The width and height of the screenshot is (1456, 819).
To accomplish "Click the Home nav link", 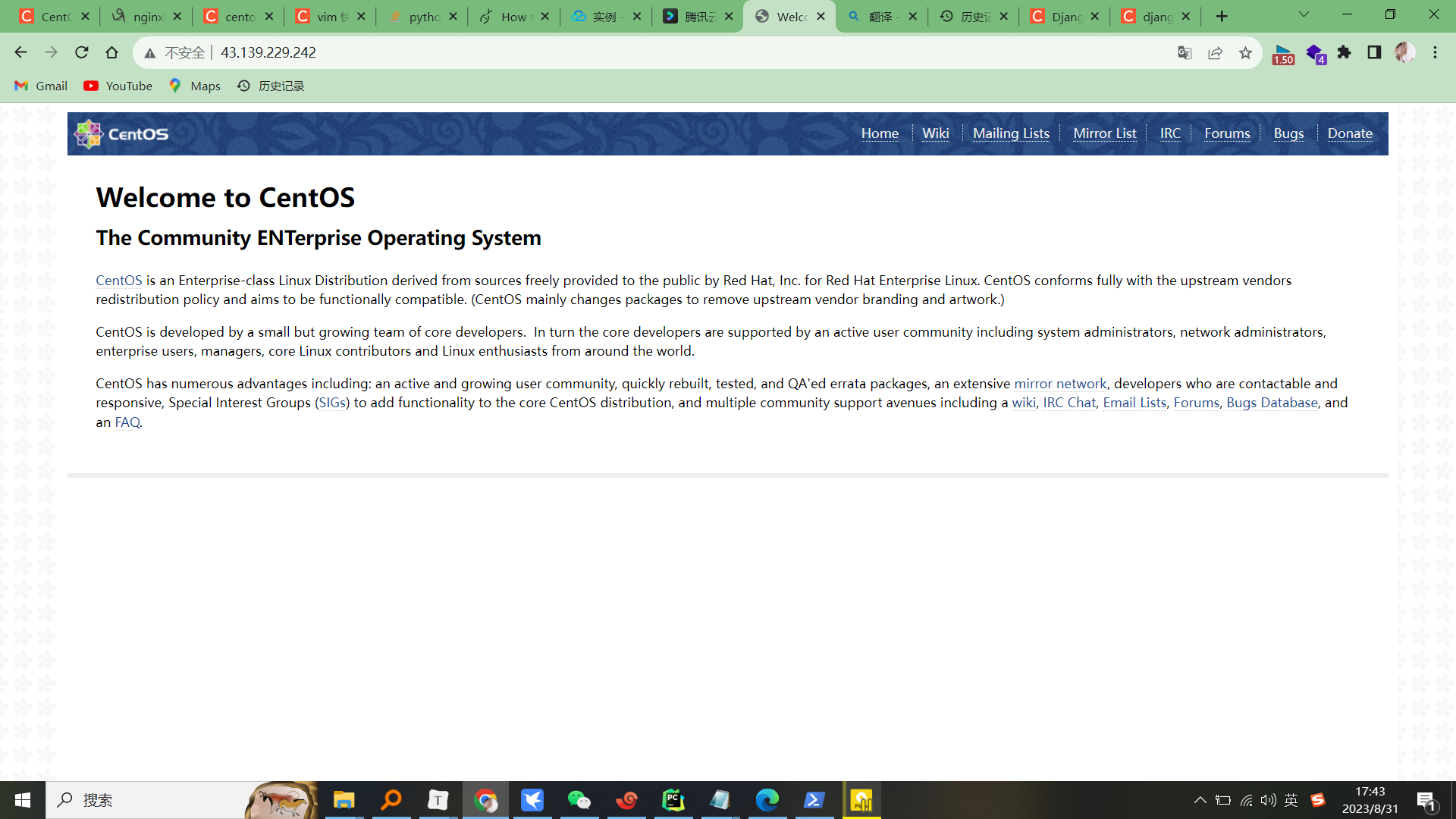I will 880,133.
